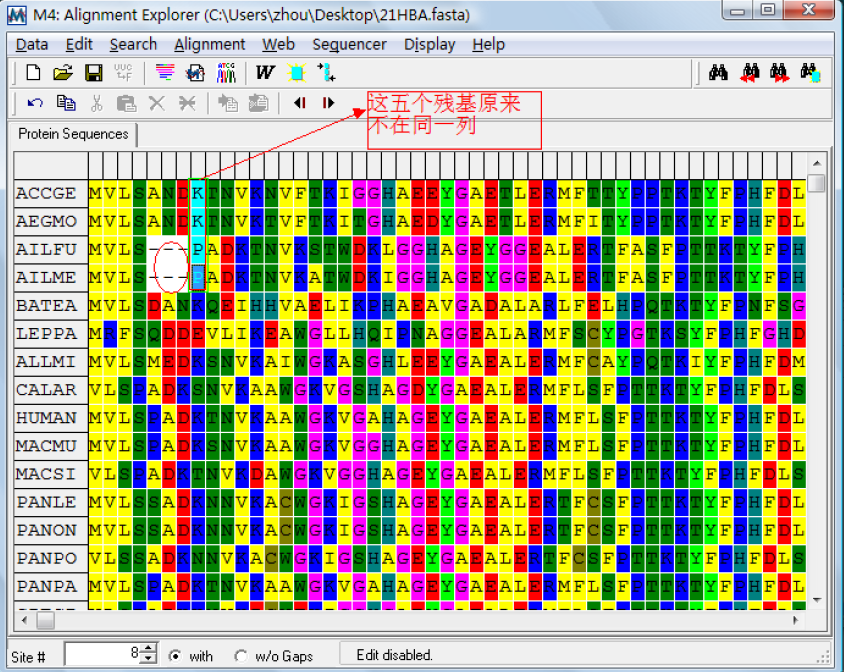The width and height of the screenshot is (844, 672).
Task: Click the insert sequence from file icon
Action: click(228, 103)
